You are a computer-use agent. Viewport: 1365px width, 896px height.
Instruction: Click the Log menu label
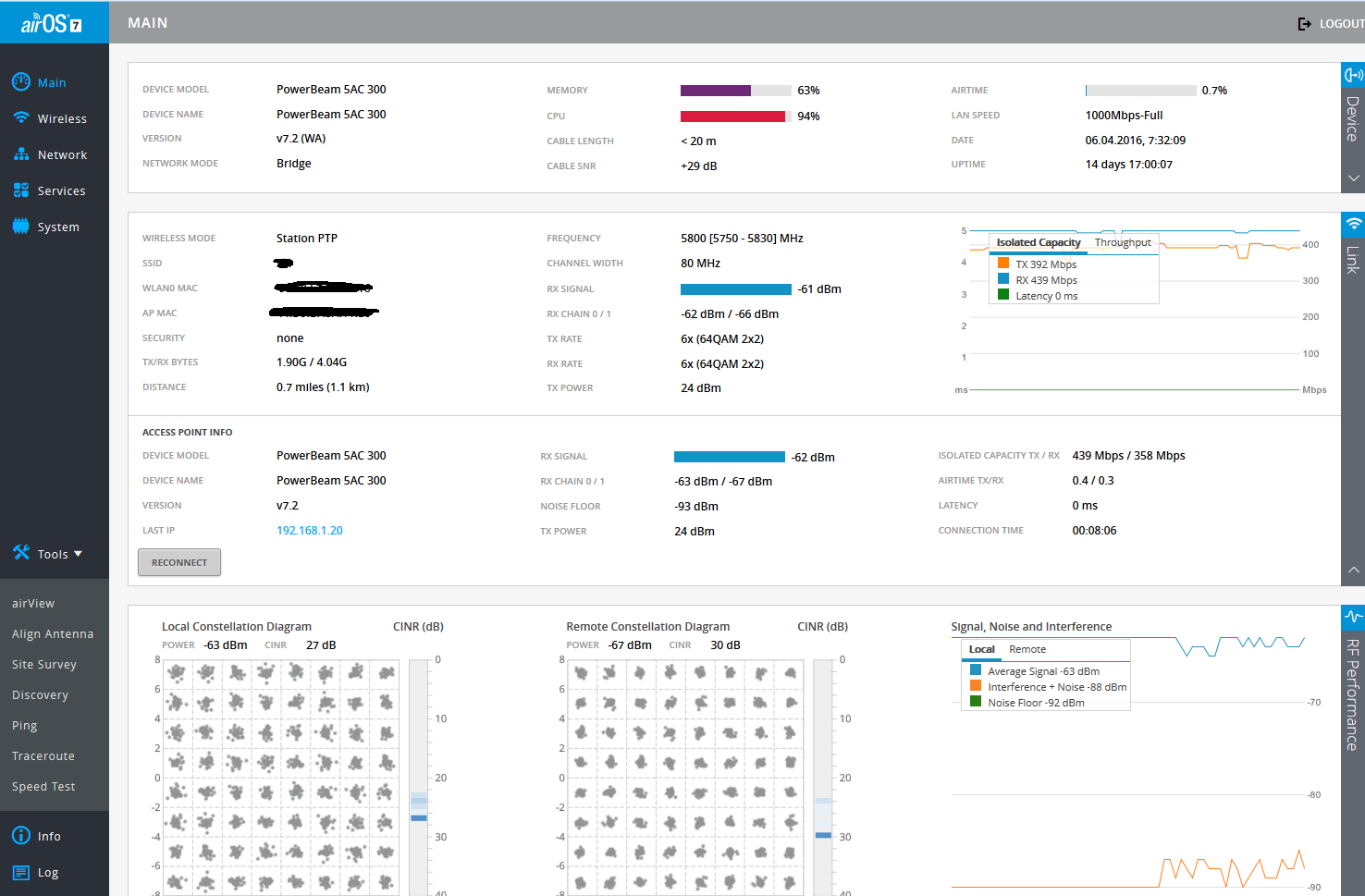(x=48, y=872)
